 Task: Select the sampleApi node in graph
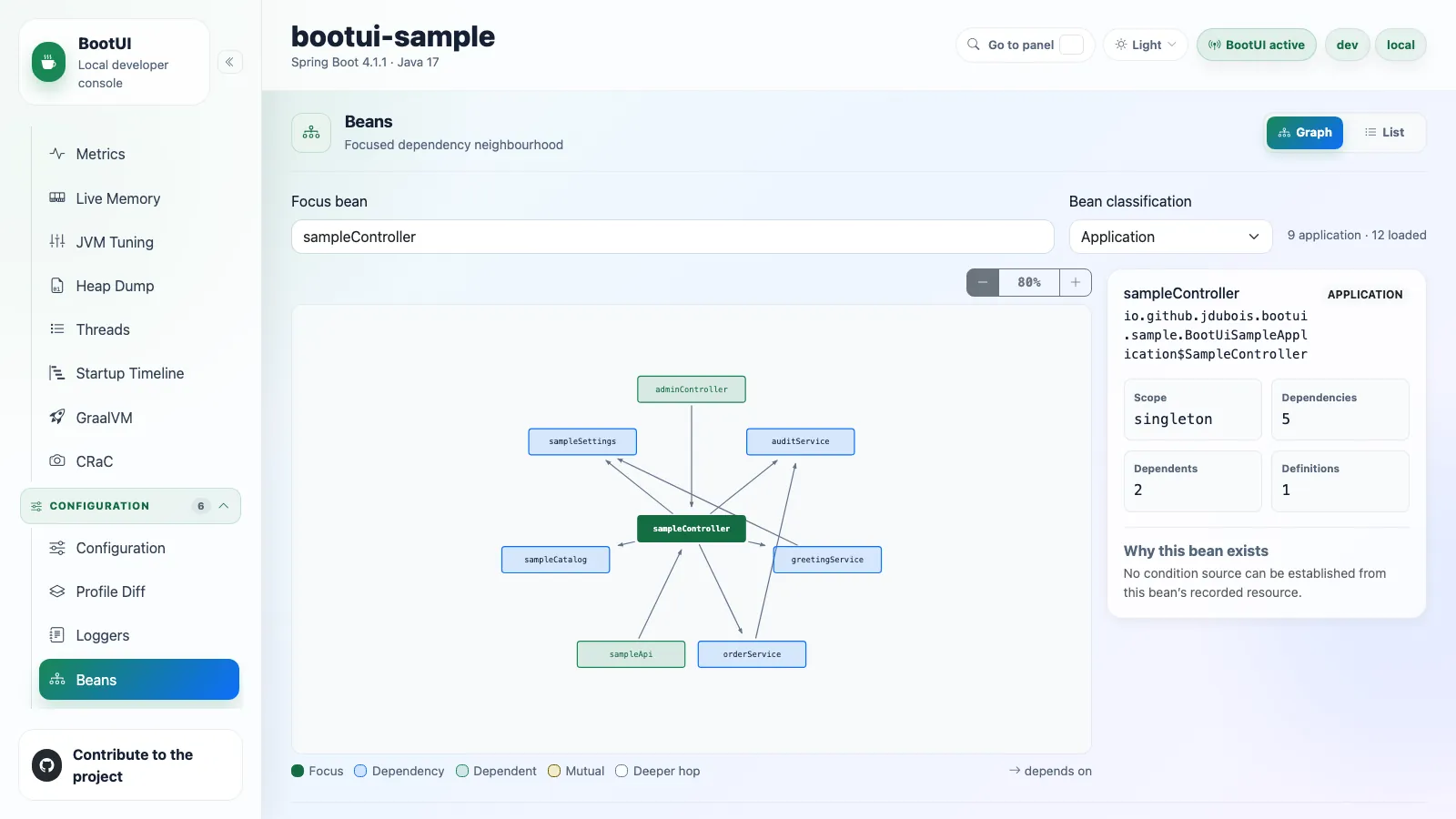632,654
